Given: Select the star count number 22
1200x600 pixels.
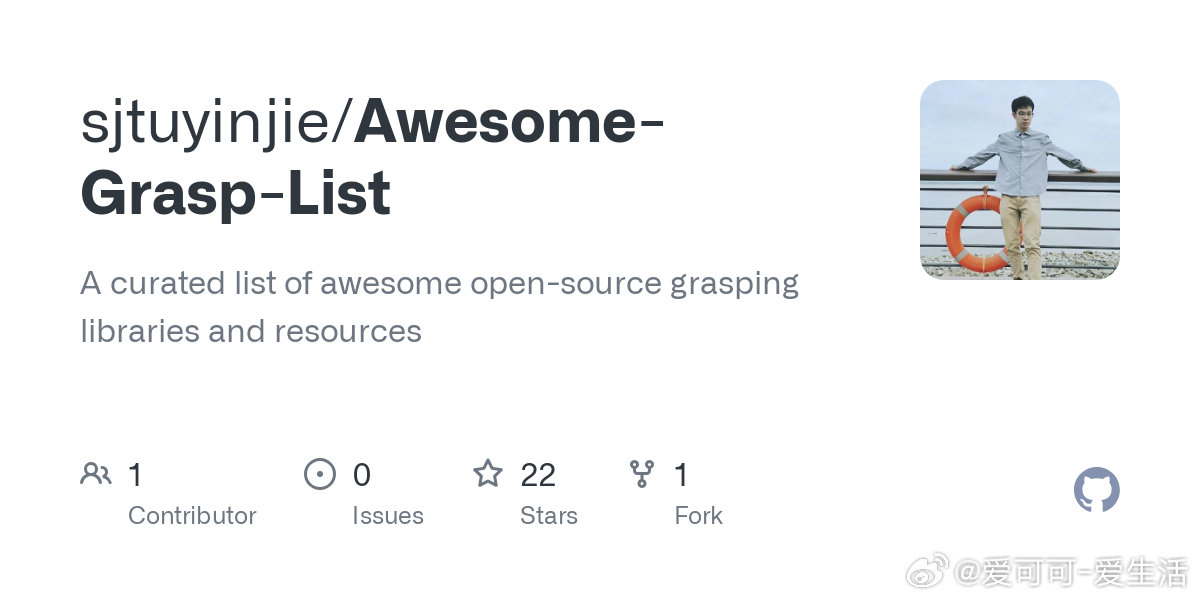Looking at the screenshot, I should point(538,475).
